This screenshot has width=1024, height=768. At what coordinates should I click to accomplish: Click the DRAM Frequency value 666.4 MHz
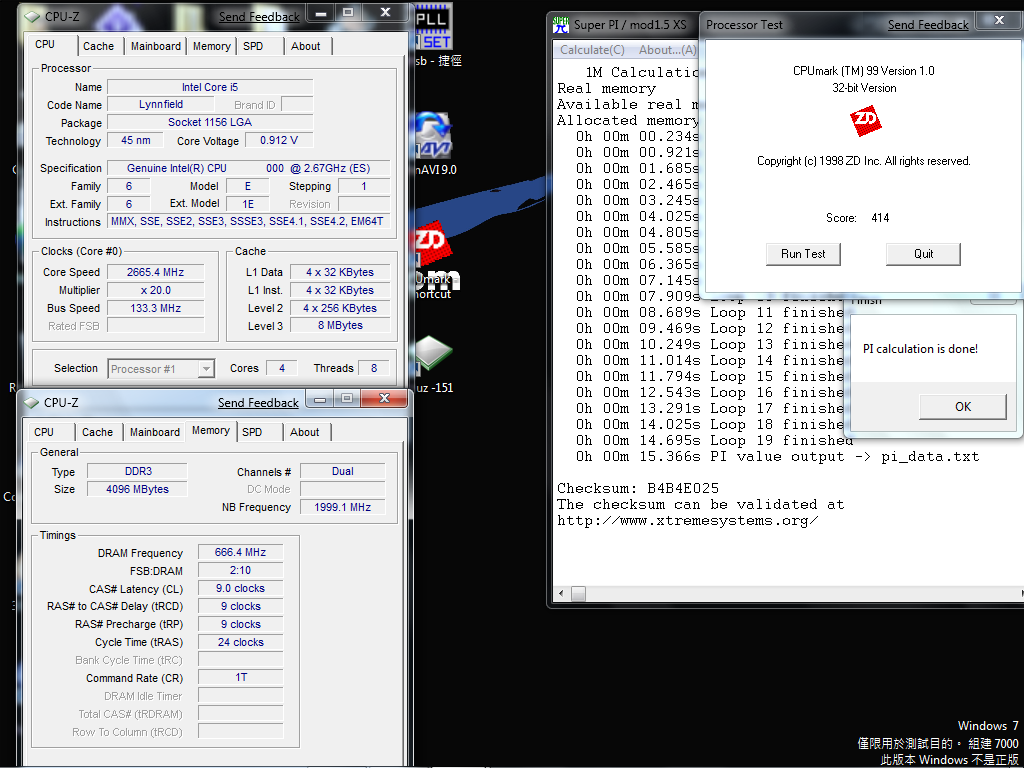pyautogui.click(x=240, y=552)
